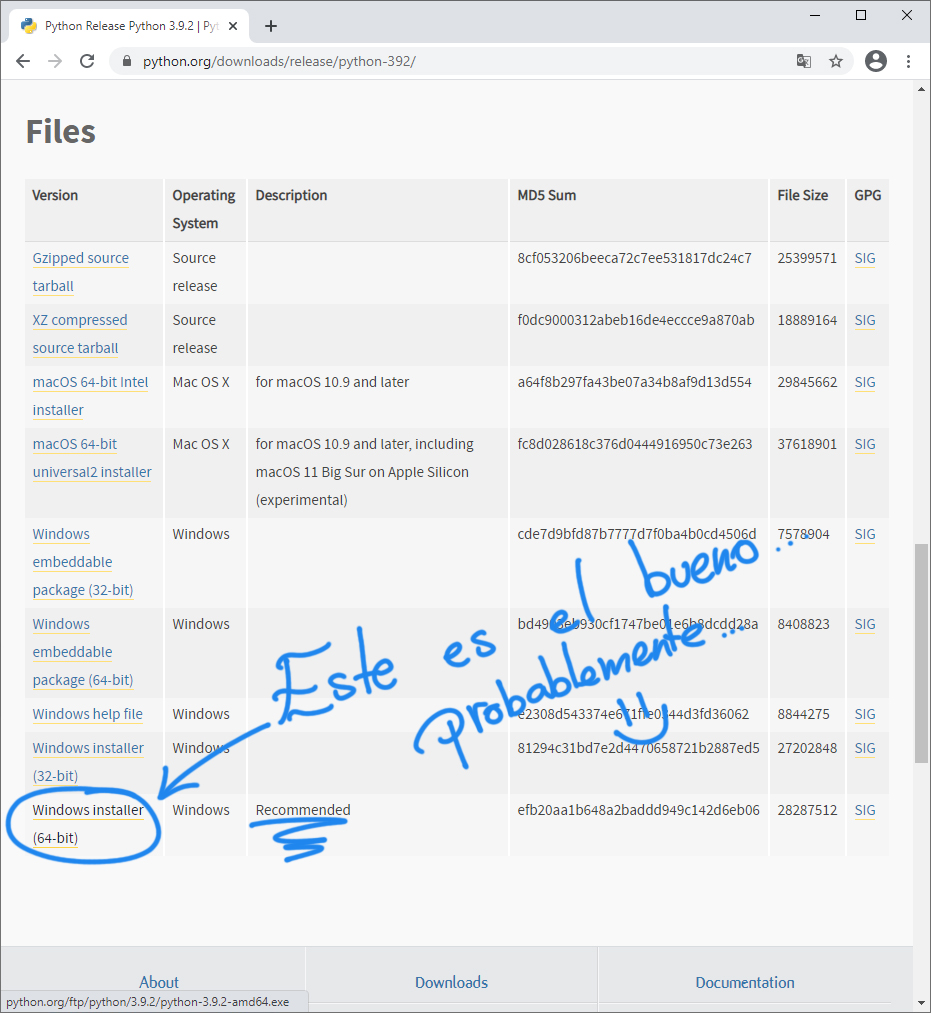Download Windows installer (32-bit)
This screenshot has width=931, height=1013.
point(88,762)
